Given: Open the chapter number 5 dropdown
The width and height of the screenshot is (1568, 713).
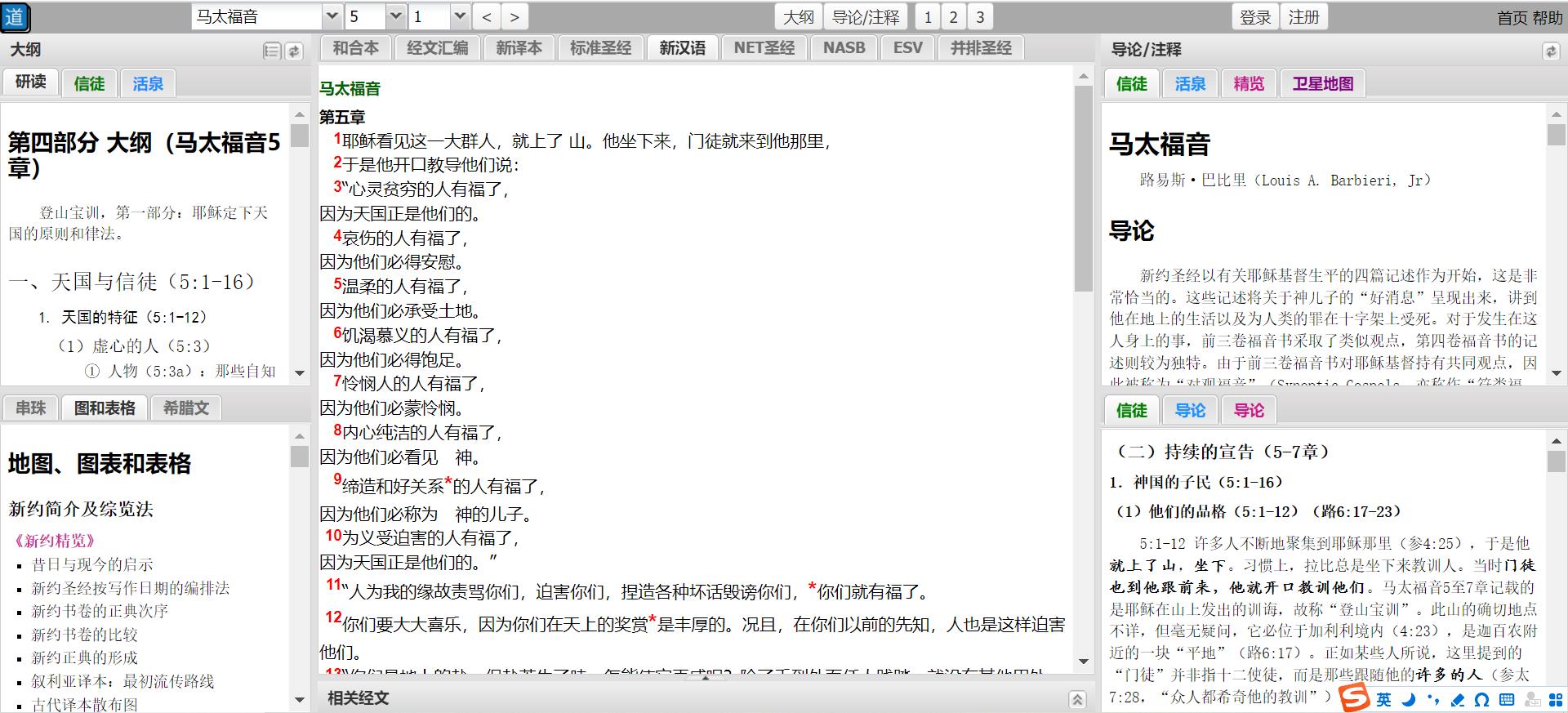Looking at the screenshot, I should tap(395, 17).
